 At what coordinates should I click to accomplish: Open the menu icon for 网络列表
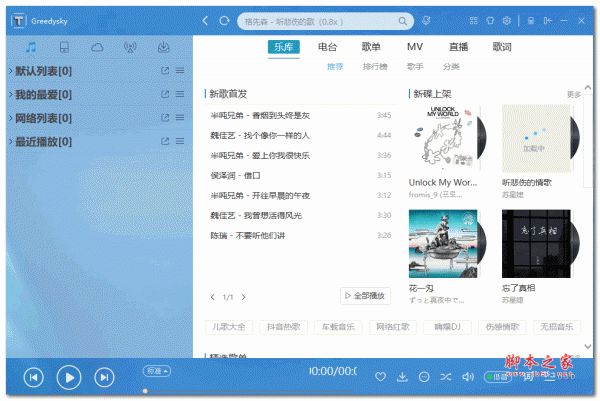tap(180, 118)
